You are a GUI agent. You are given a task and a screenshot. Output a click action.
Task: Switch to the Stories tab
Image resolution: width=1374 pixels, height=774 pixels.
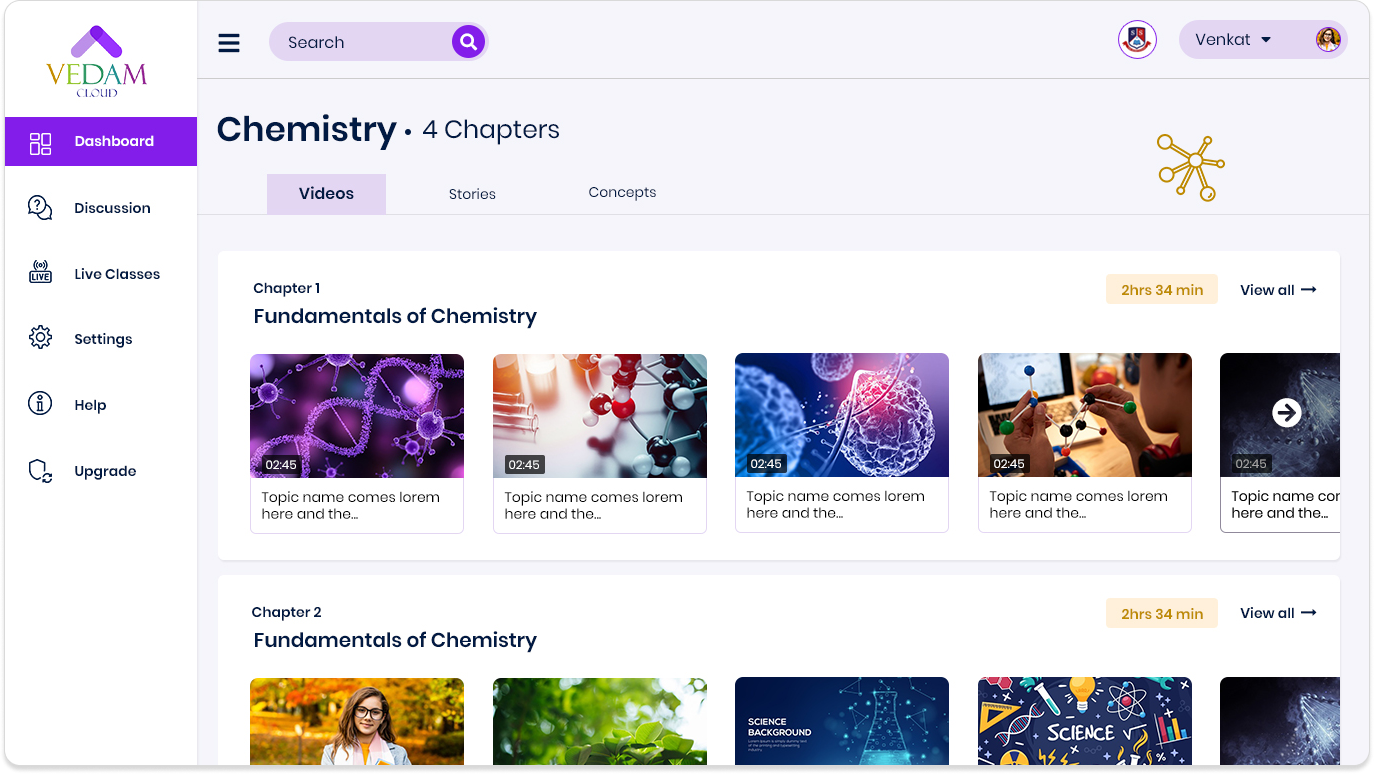click(x=472, y=194)
